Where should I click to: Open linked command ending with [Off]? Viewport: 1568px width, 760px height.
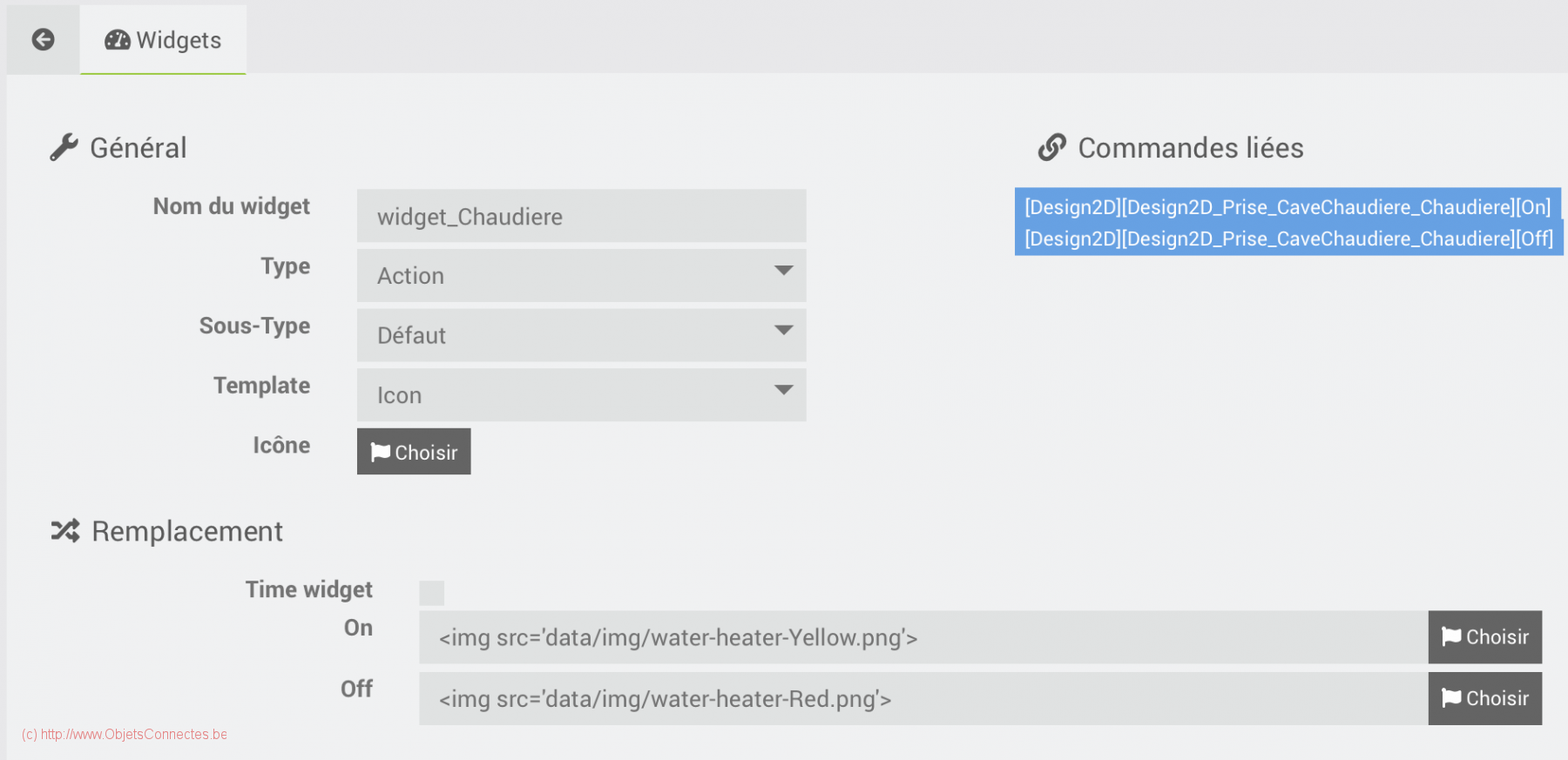[x=1289, y=238]
